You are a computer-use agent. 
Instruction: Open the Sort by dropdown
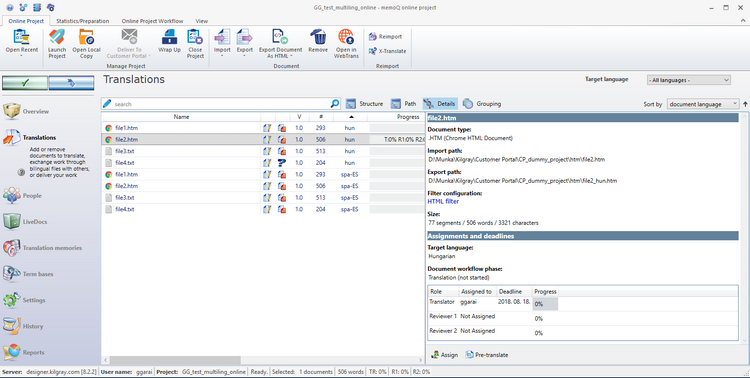703,104
